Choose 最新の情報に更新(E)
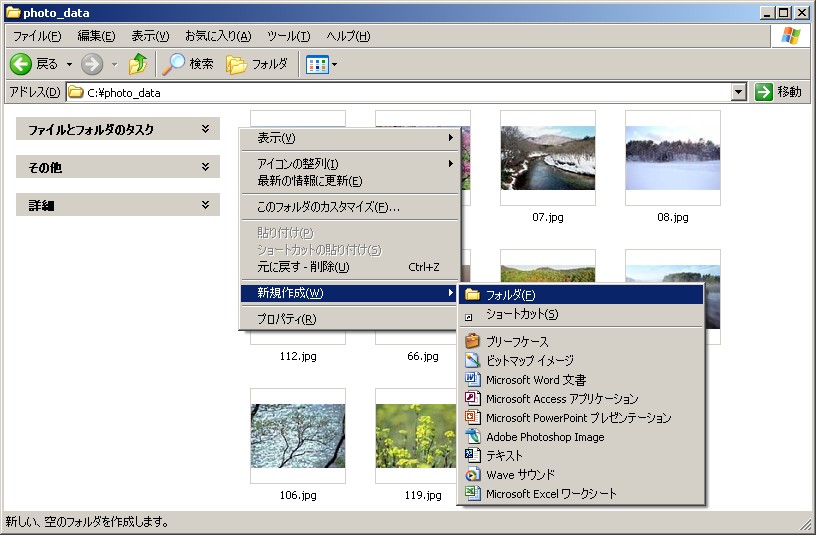816x535 pixels. tap(349, 181)
